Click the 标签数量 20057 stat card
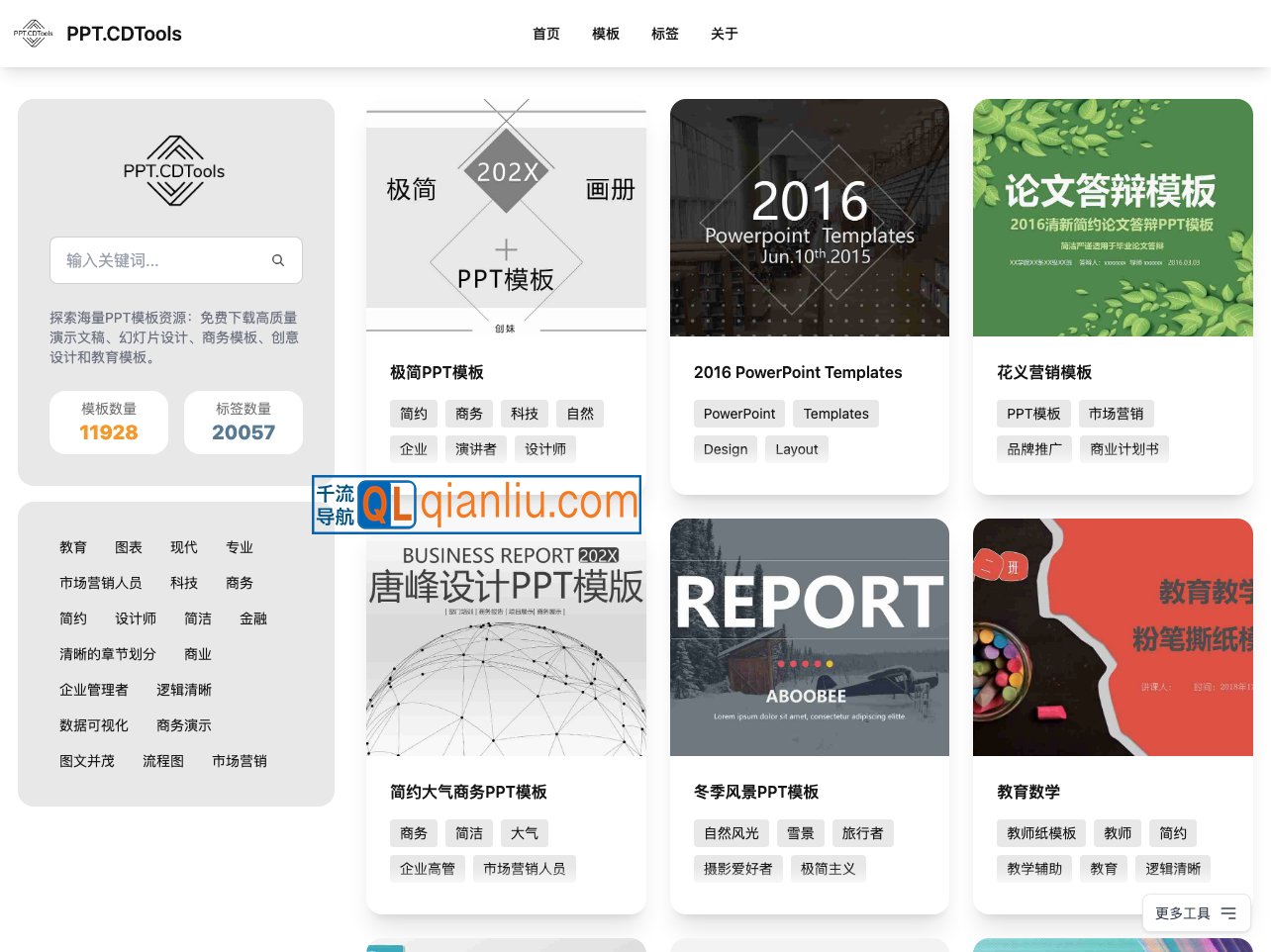This screenshot has height=952, width=1271. click(x=244, y=422)
